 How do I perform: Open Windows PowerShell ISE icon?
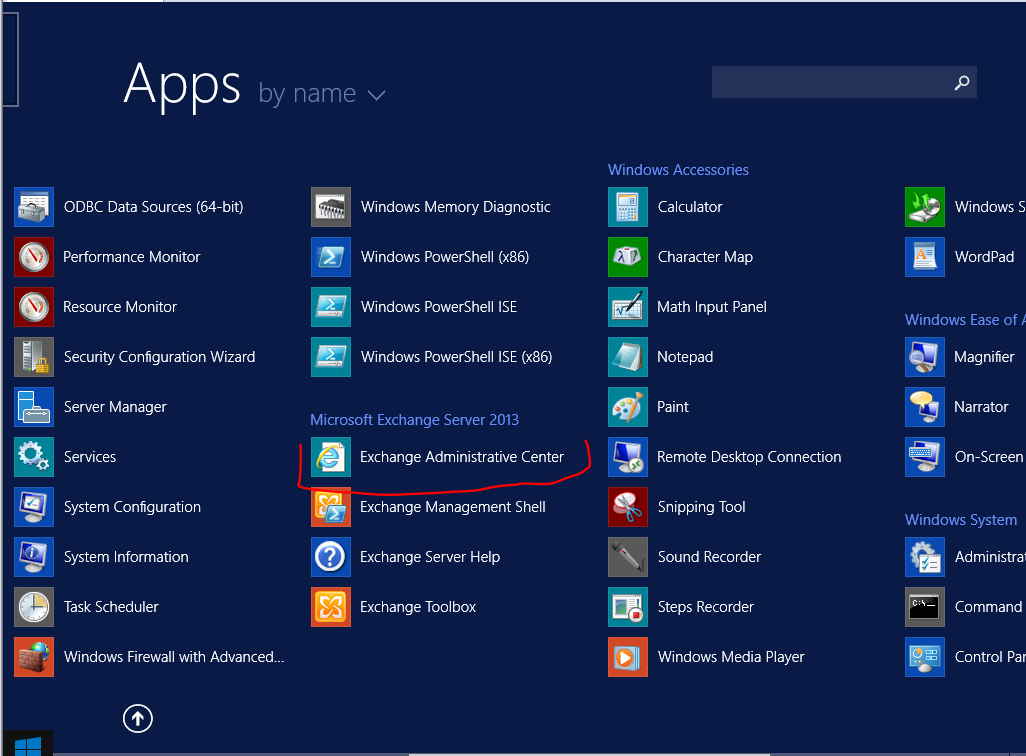coord(331,307)
